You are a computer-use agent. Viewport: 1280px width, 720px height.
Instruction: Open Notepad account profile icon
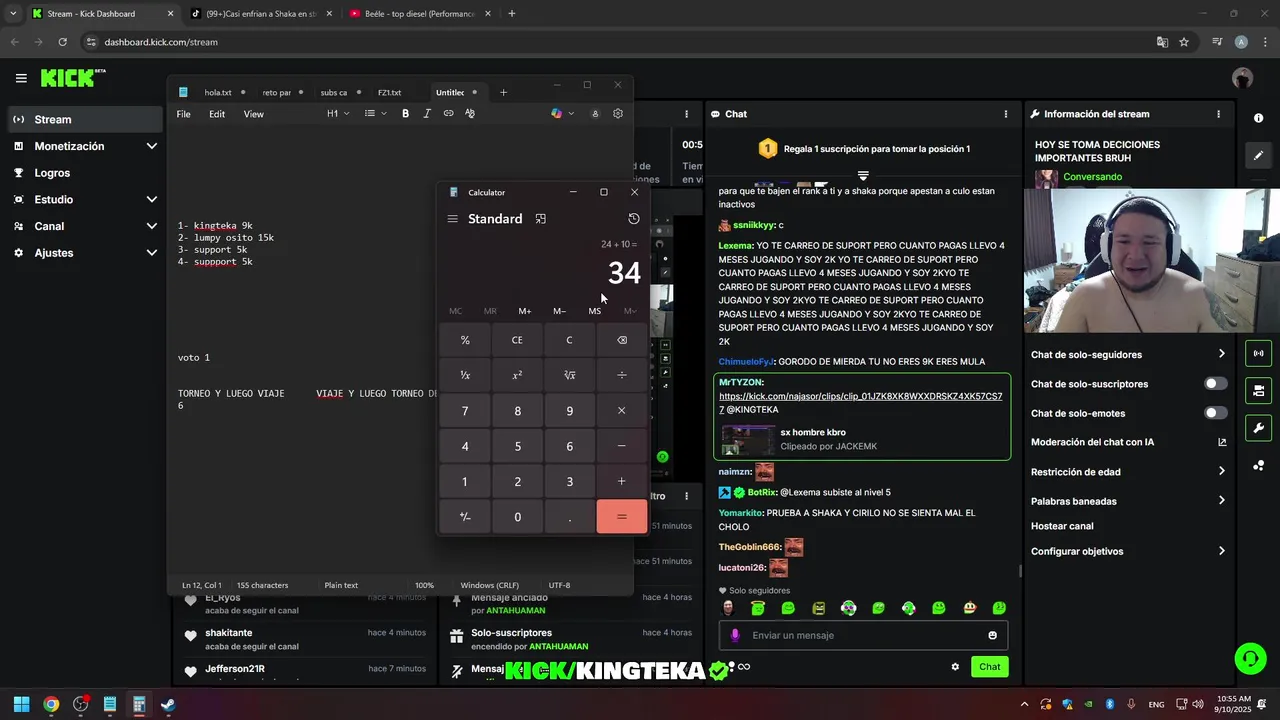[x=595, y=114]
